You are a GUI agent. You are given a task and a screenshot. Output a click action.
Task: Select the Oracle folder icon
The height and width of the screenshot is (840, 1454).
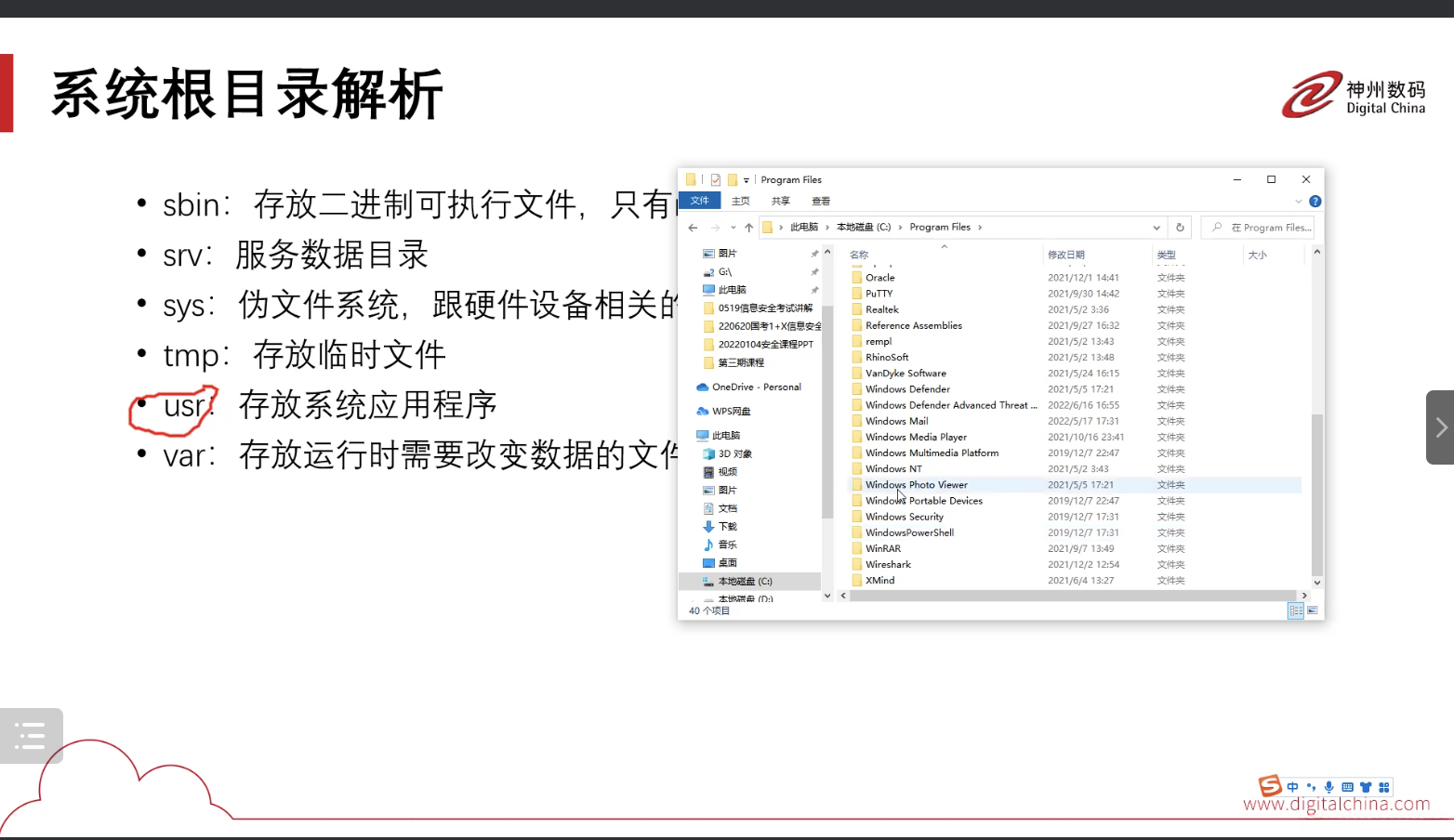857,278
